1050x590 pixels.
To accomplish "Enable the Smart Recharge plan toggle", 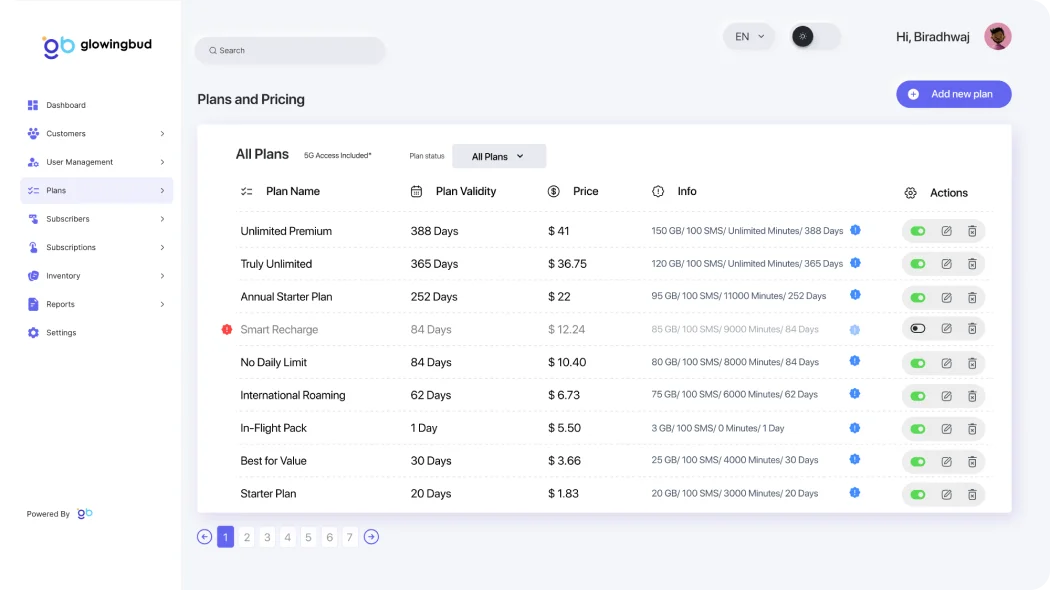I will pyautogui.click(x=918, y=329).
